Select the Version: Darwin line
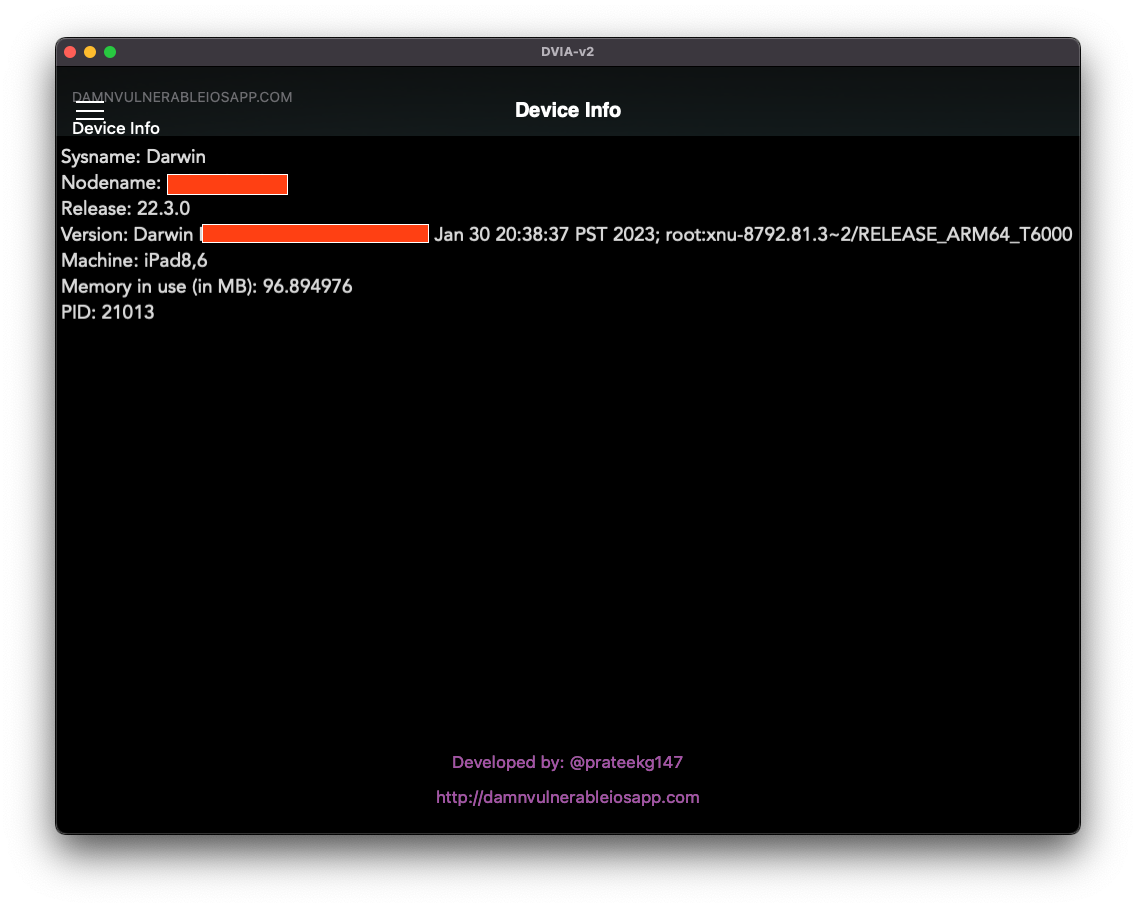Screen dimensions: 1136x908 [567, 234]
